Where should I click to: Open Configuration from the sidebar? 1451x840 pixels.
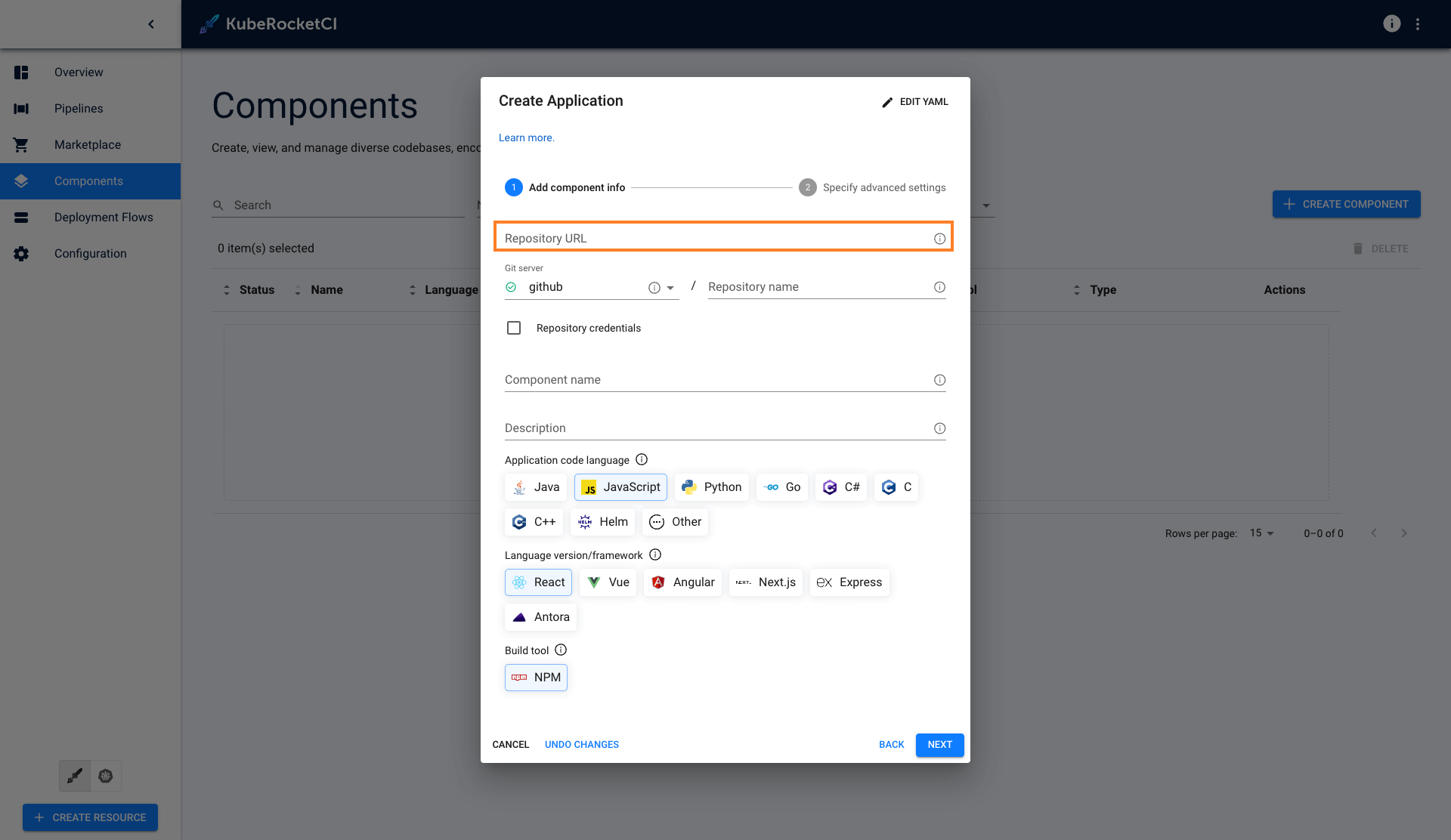point(90,253)
